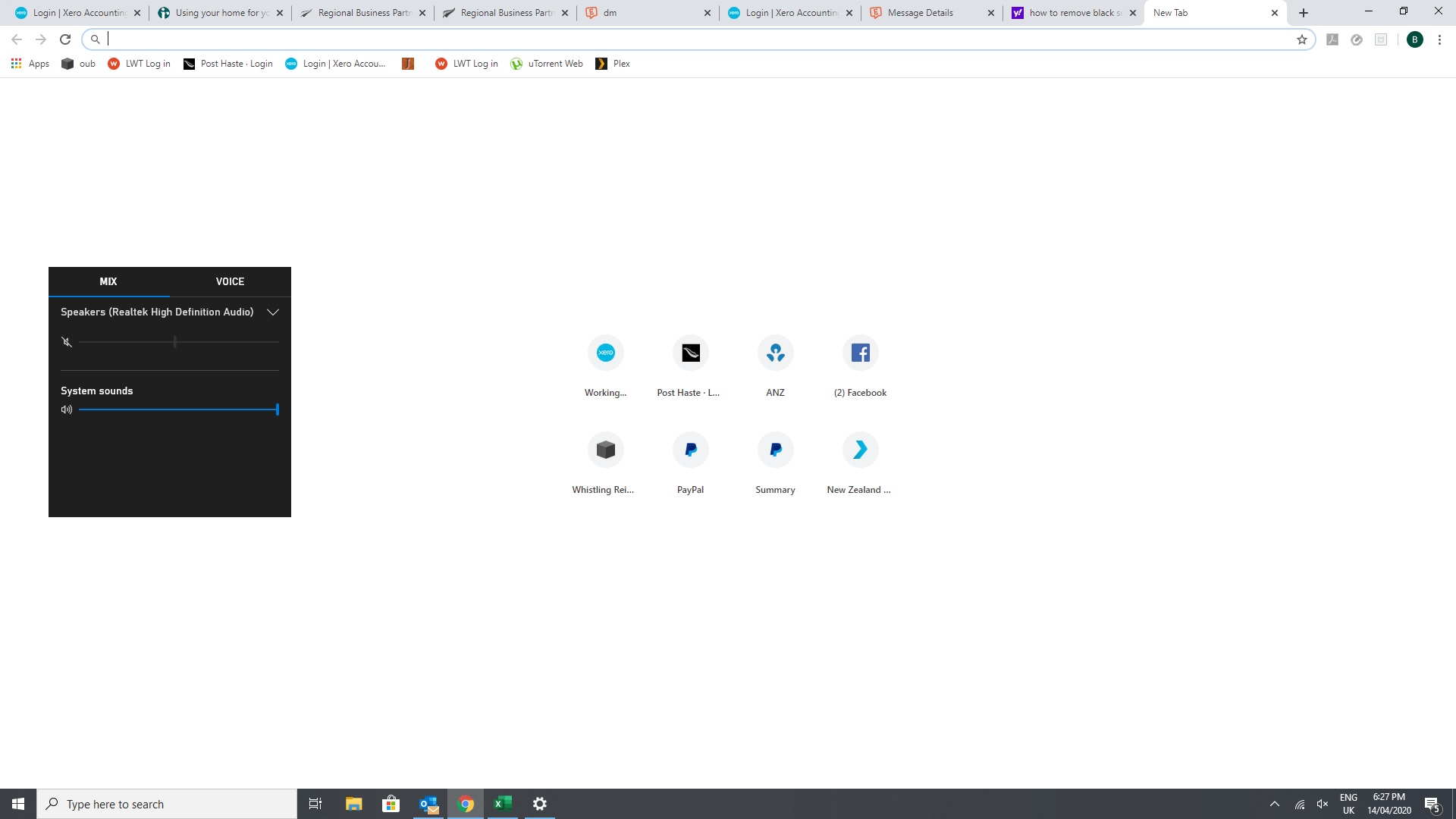Switch to 'how to remove black' tab
Screen dimensions: 1456x819
[x=1074, y=13]
